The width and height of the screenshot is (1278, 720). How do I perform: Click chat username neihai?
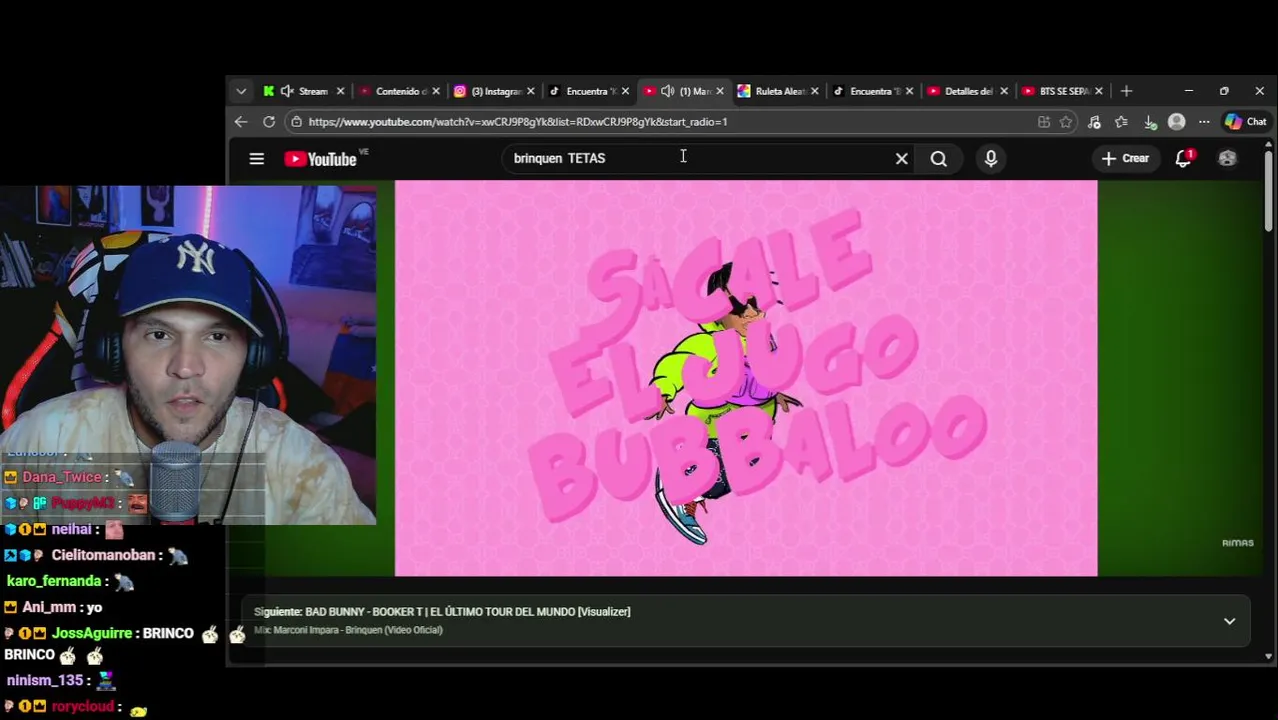(71, 529)
